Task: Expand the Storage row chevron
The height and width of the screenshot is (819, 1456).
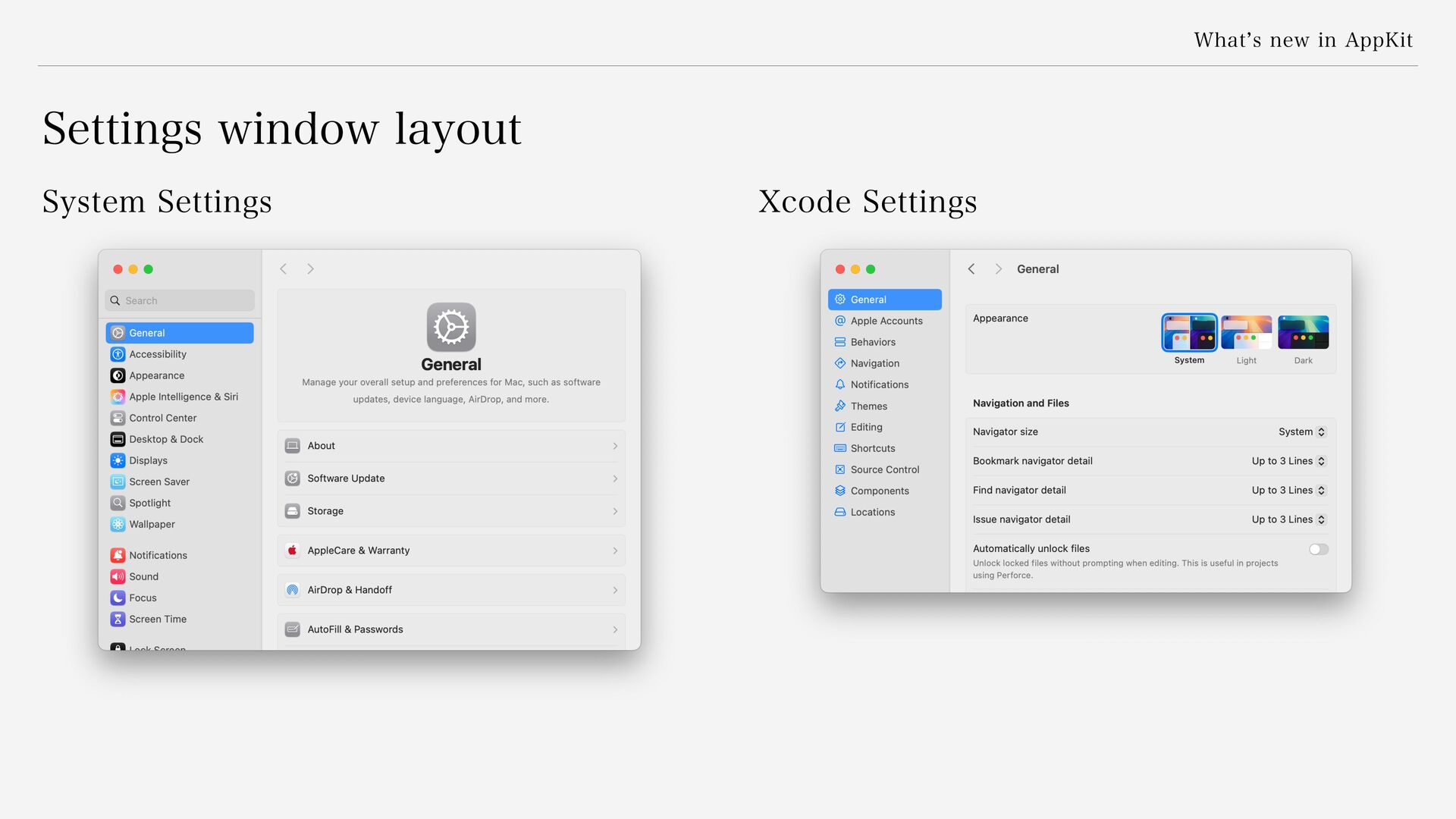Action: pos(615,511)
